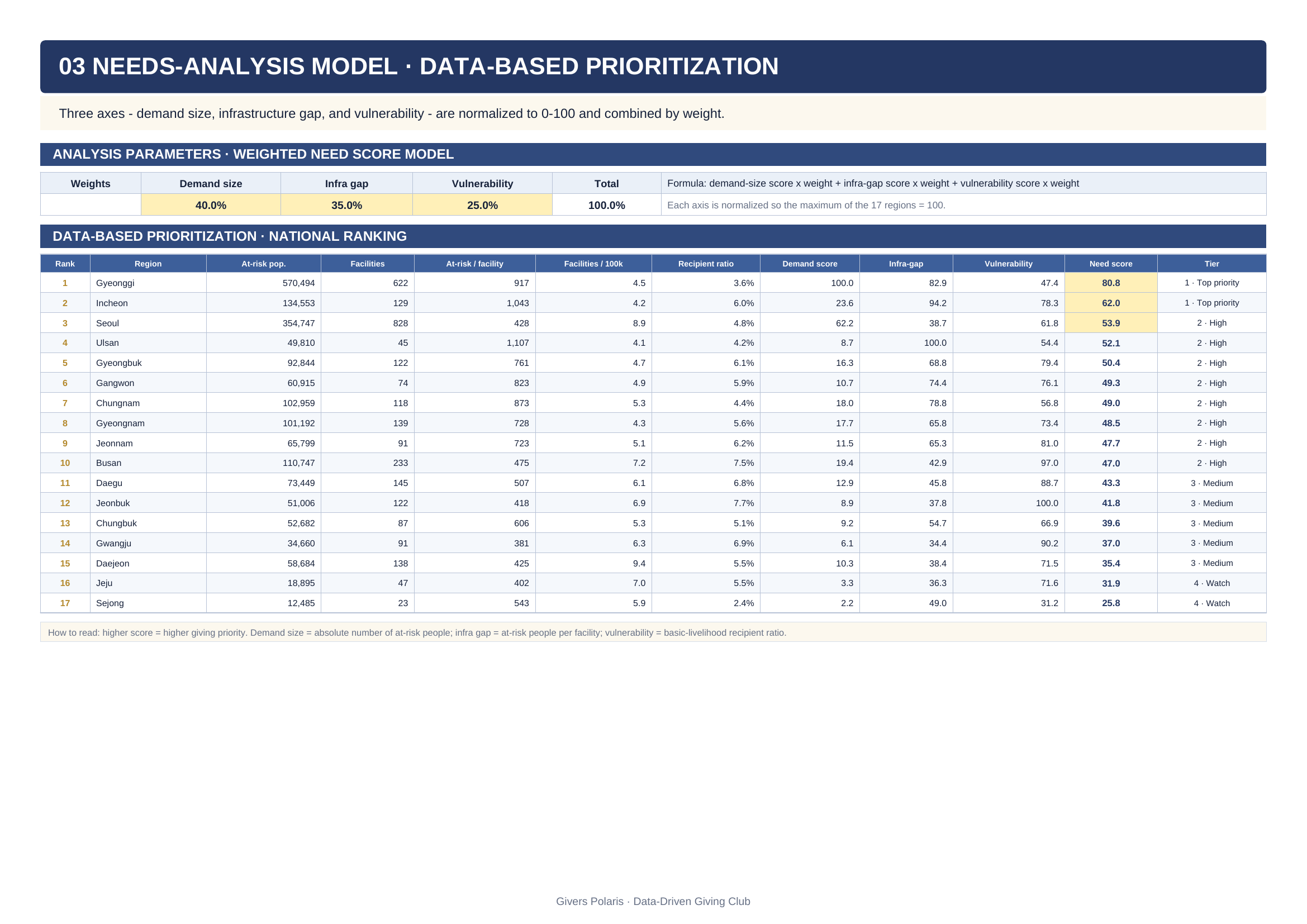This screenshot has height=924, width=1307.
Task: Click Sejong's need score 25.8
Action: coord(1111,603)
